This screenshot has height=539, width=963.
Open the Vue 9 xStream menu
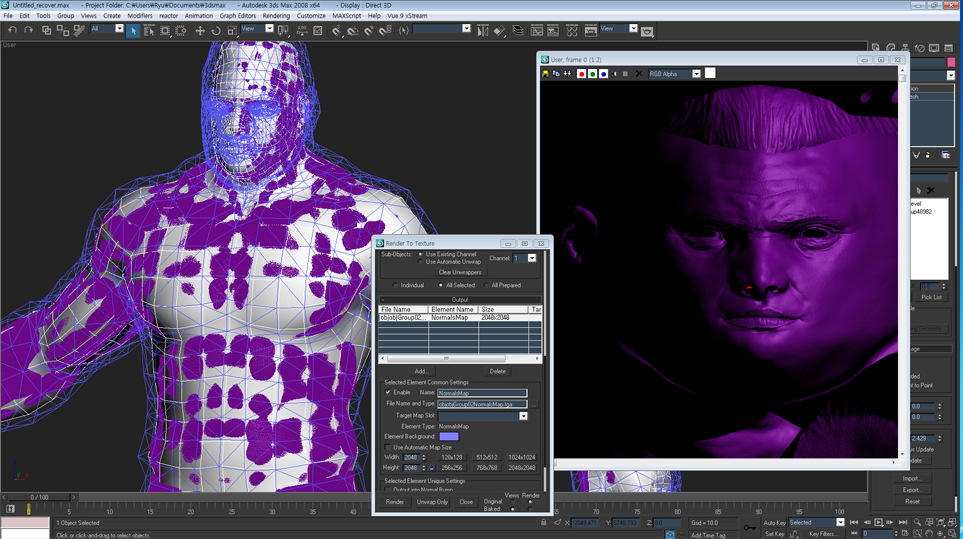pyautogui.click(x=407, y=16)
